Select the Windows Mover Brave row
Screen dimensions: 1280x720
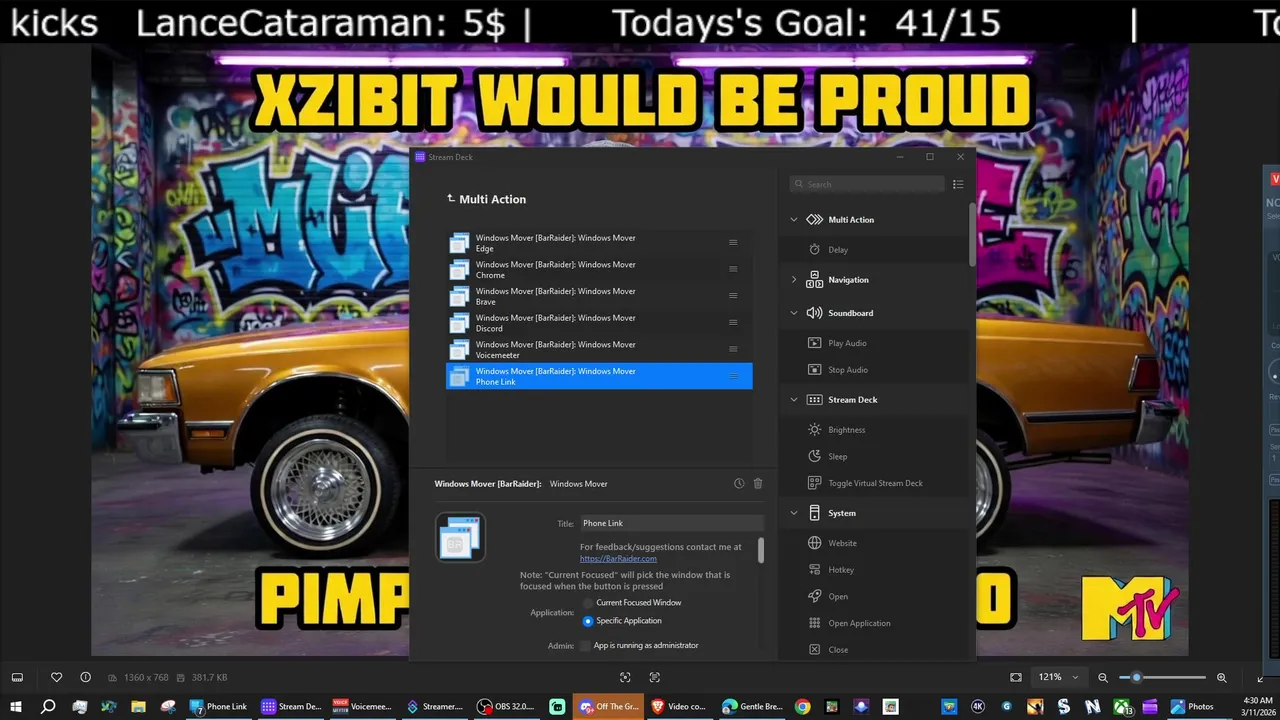pyautogui.click(x=599, y=296)
